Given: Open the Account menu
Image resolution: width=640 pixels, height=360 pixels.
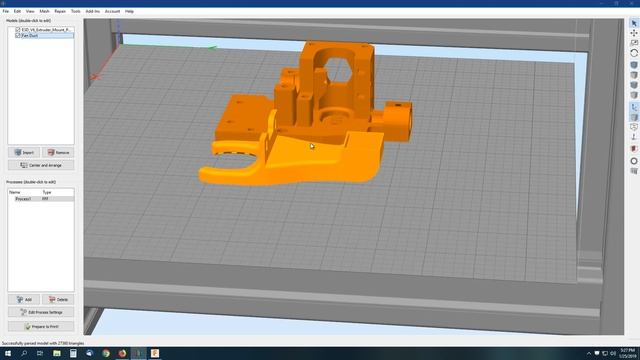Looking at the screenshot, I should pos(112,11).
